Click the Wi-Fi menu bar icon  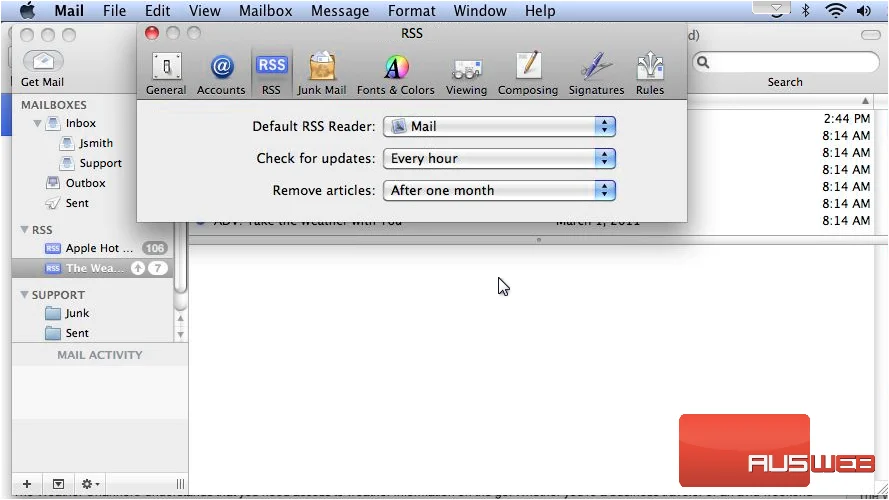pos(836,10)
